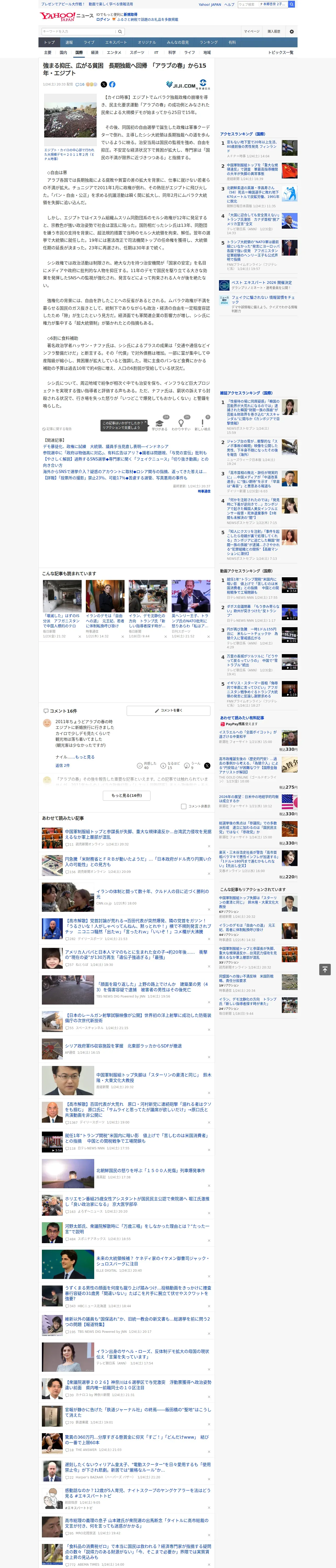Open the 経済 category tab
This screenshot has width=336, height=1568.
[x=94, y=52]
